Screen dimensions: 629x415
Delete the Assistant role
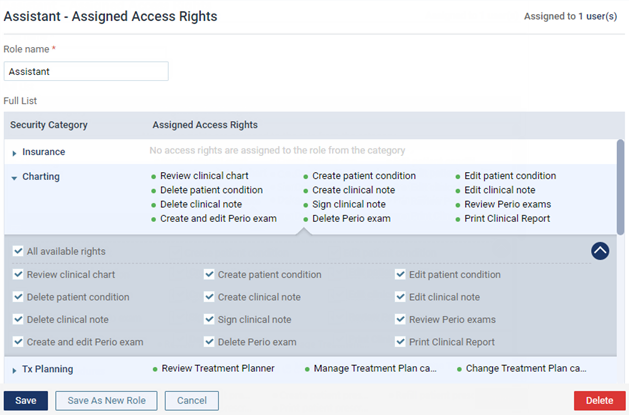[599, 401]
